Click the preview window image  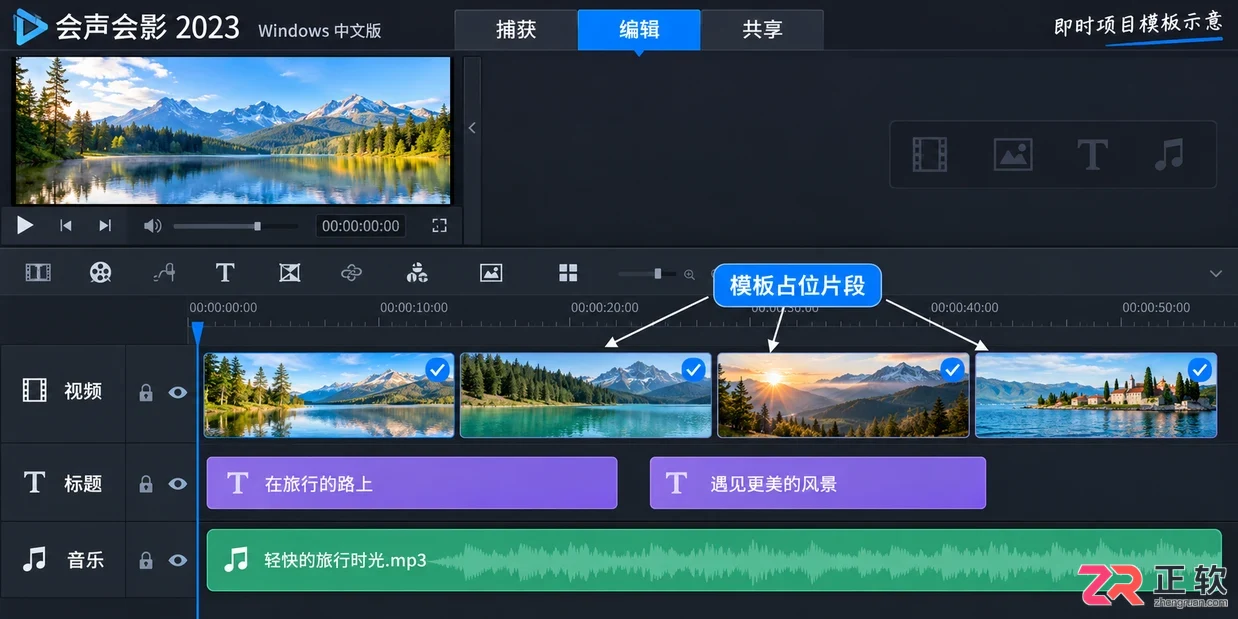232,131
